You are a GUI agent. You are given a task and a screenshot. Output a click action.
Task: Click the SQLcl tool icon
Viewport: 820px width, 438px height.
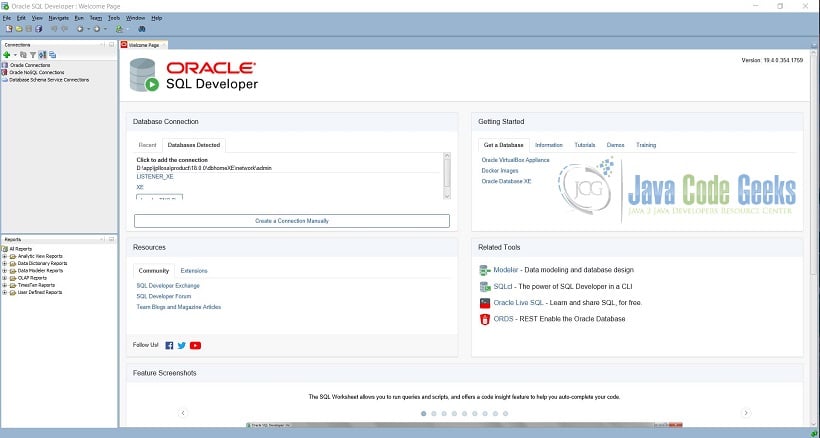click(x=485, y=286)
